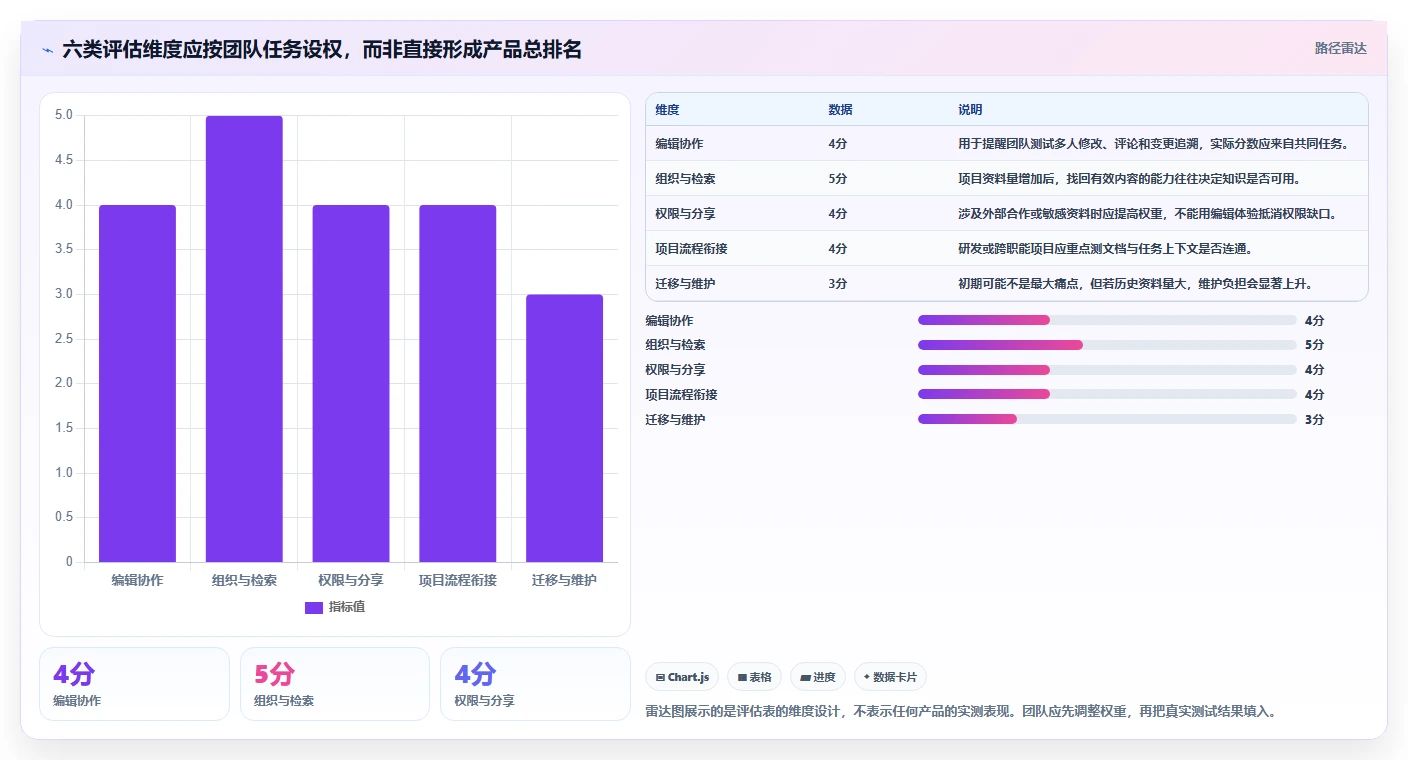
Task: Click the 编辑协作 progress bar
Action: pyautogui.click(x=1107, y=320)
